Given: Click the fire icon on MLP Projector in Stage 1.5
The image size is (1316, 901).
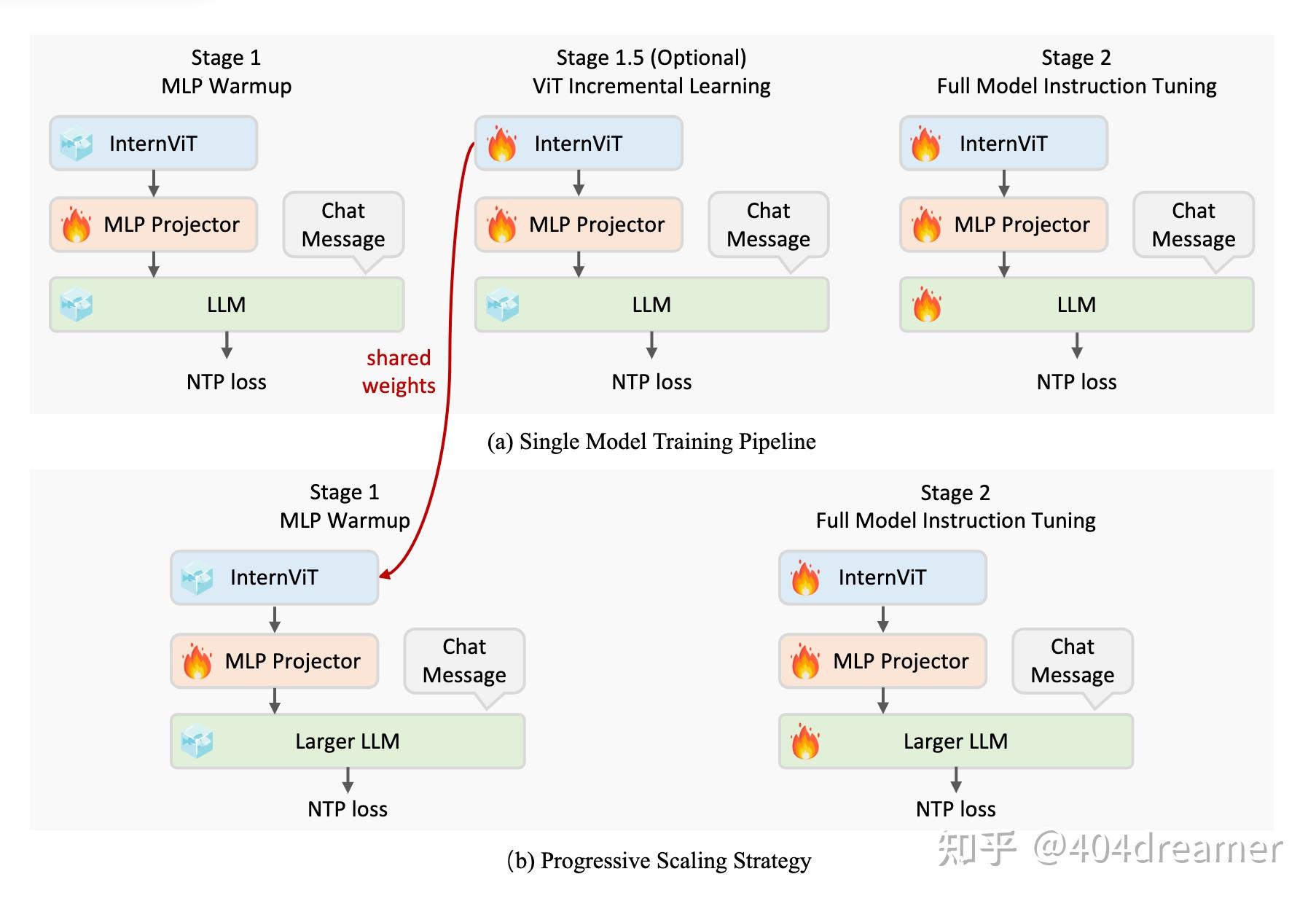Looking at the screenshot, I should tap(502, 225).
